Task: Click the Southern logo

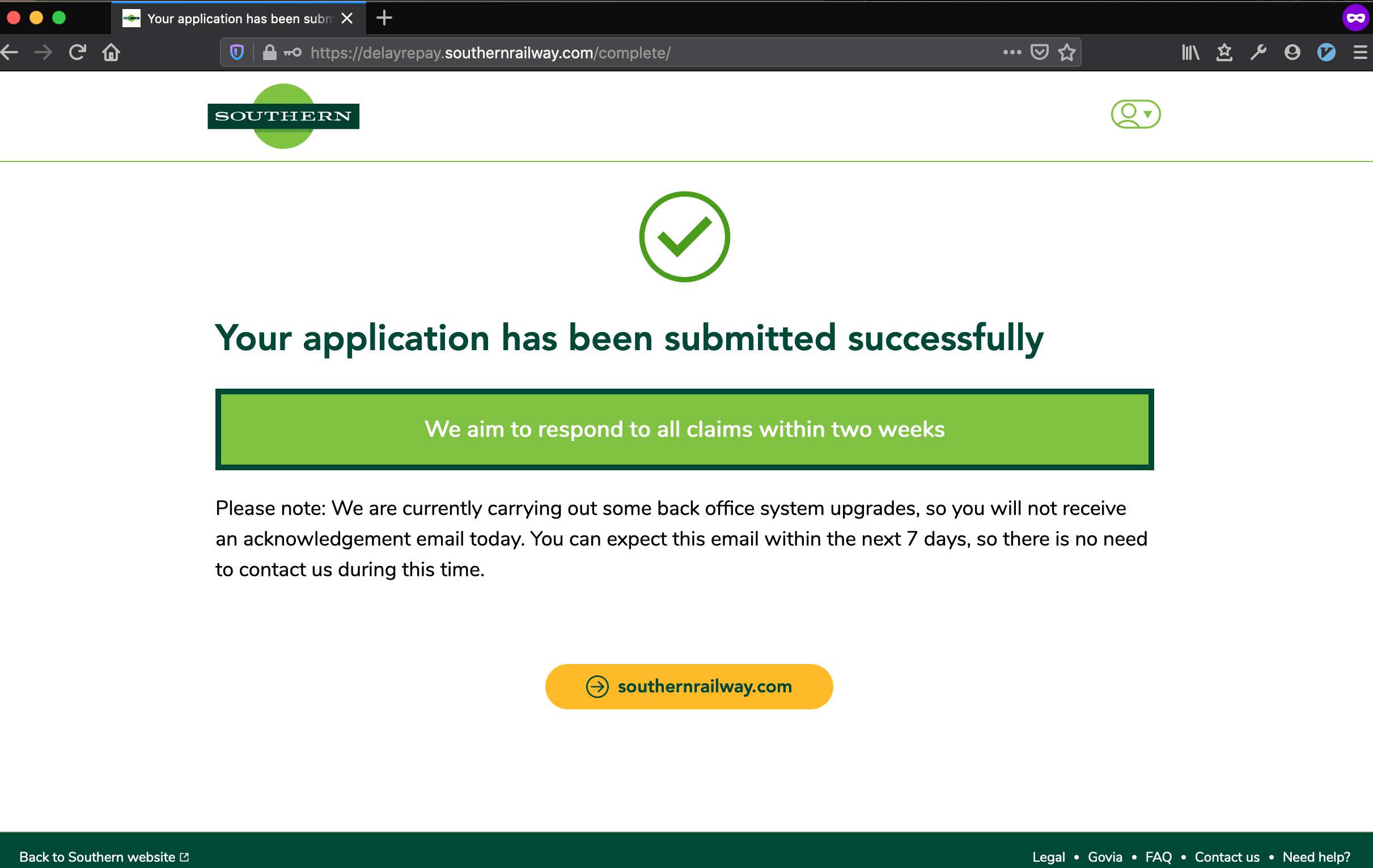Action: (283, 116)
